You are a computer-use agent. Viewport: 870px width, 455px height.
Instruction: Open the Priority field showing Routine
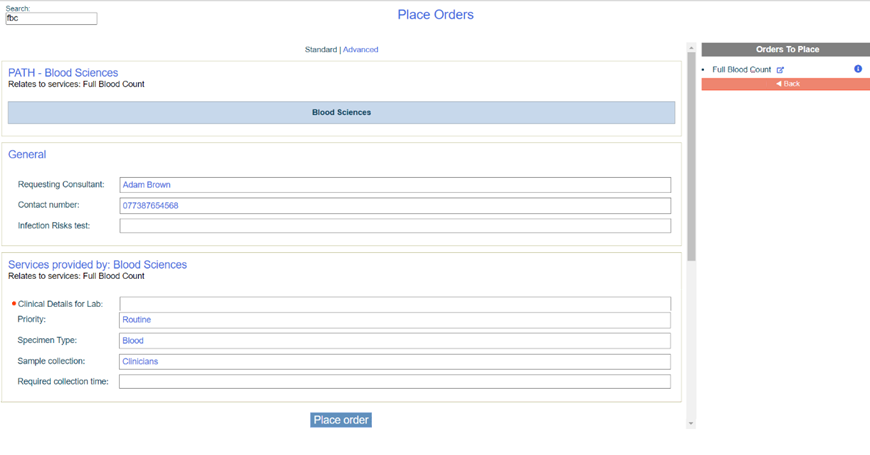[394, 320]
